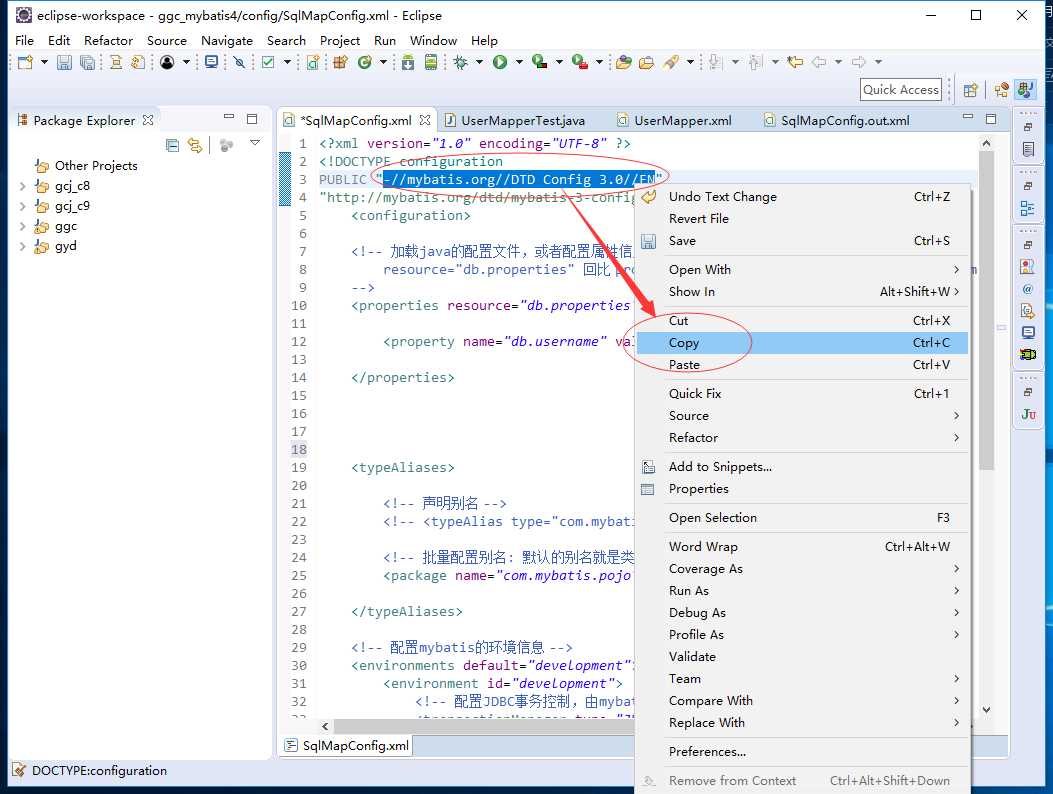The width and height of the screenshot is (1053, 794).
Task: Open the Debug dropdown arrow
Action: (479, 62)
